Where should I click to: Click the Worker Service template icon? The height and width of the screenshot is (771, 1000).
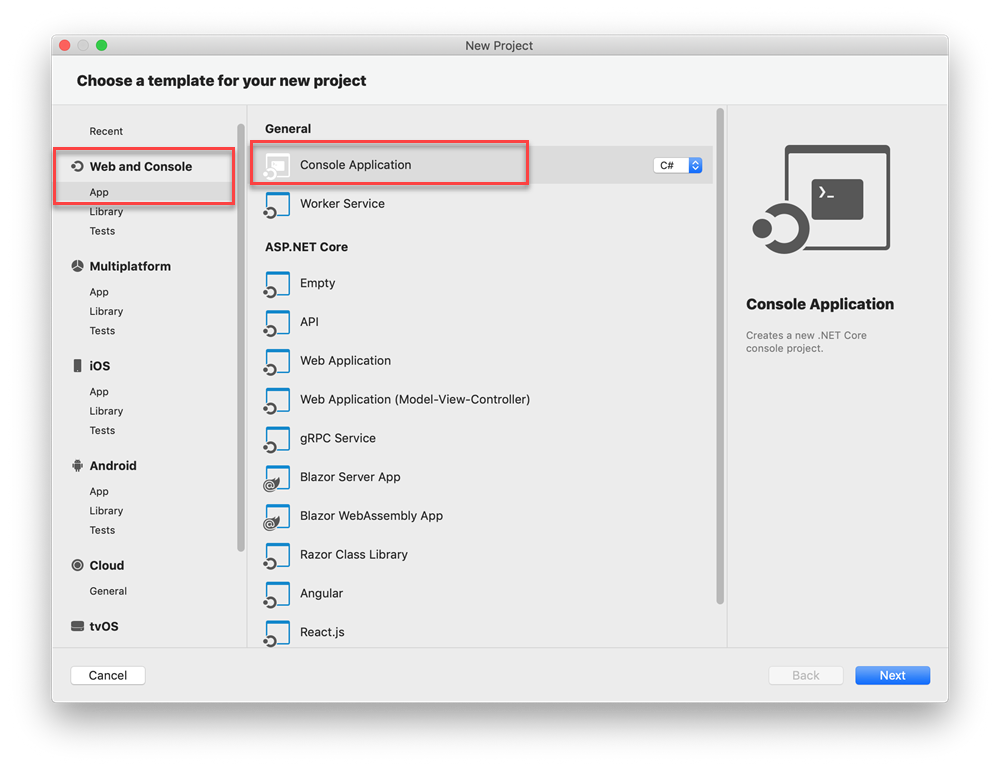pos(277,204)
